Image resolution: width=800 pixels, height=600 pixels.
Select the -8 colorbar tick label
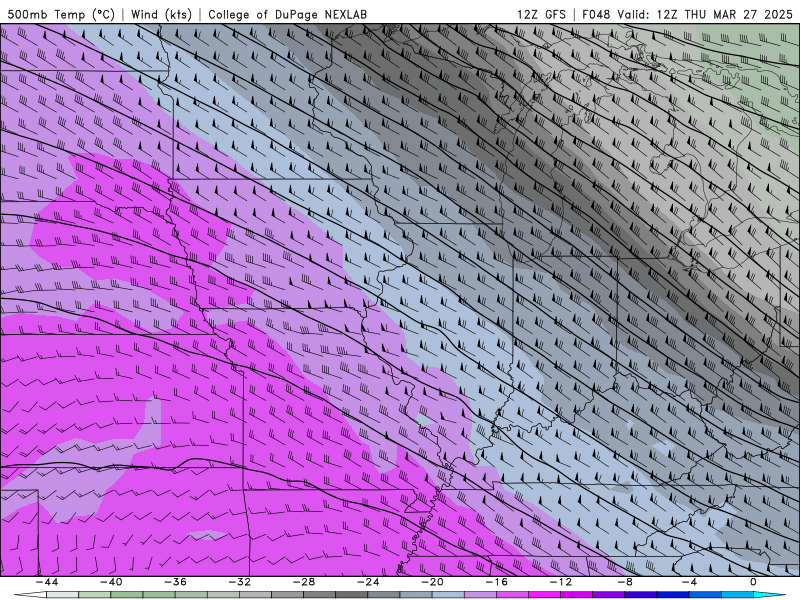click(625, 582)
